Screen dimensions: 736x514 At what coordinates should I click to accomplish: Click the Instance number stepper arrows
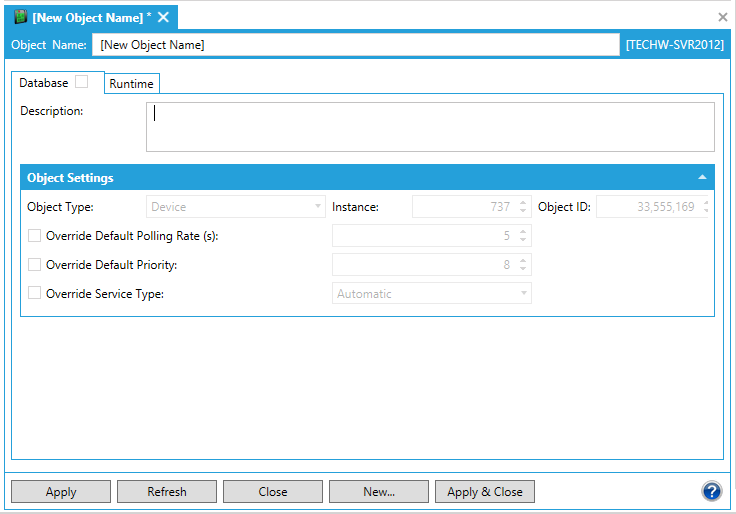(x=523, y=207)
